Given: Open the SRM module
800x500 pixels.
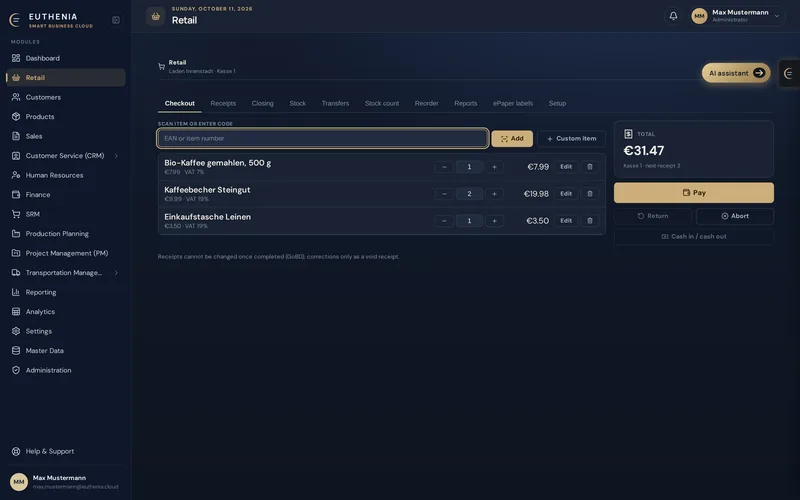Looking at the screenshot, I should coord(65,214).
